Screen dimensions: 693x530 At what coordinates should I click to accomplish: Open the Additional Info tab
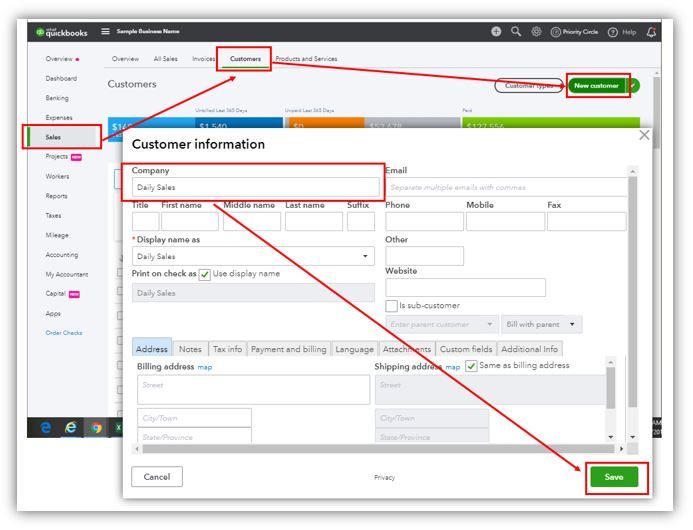529,349
